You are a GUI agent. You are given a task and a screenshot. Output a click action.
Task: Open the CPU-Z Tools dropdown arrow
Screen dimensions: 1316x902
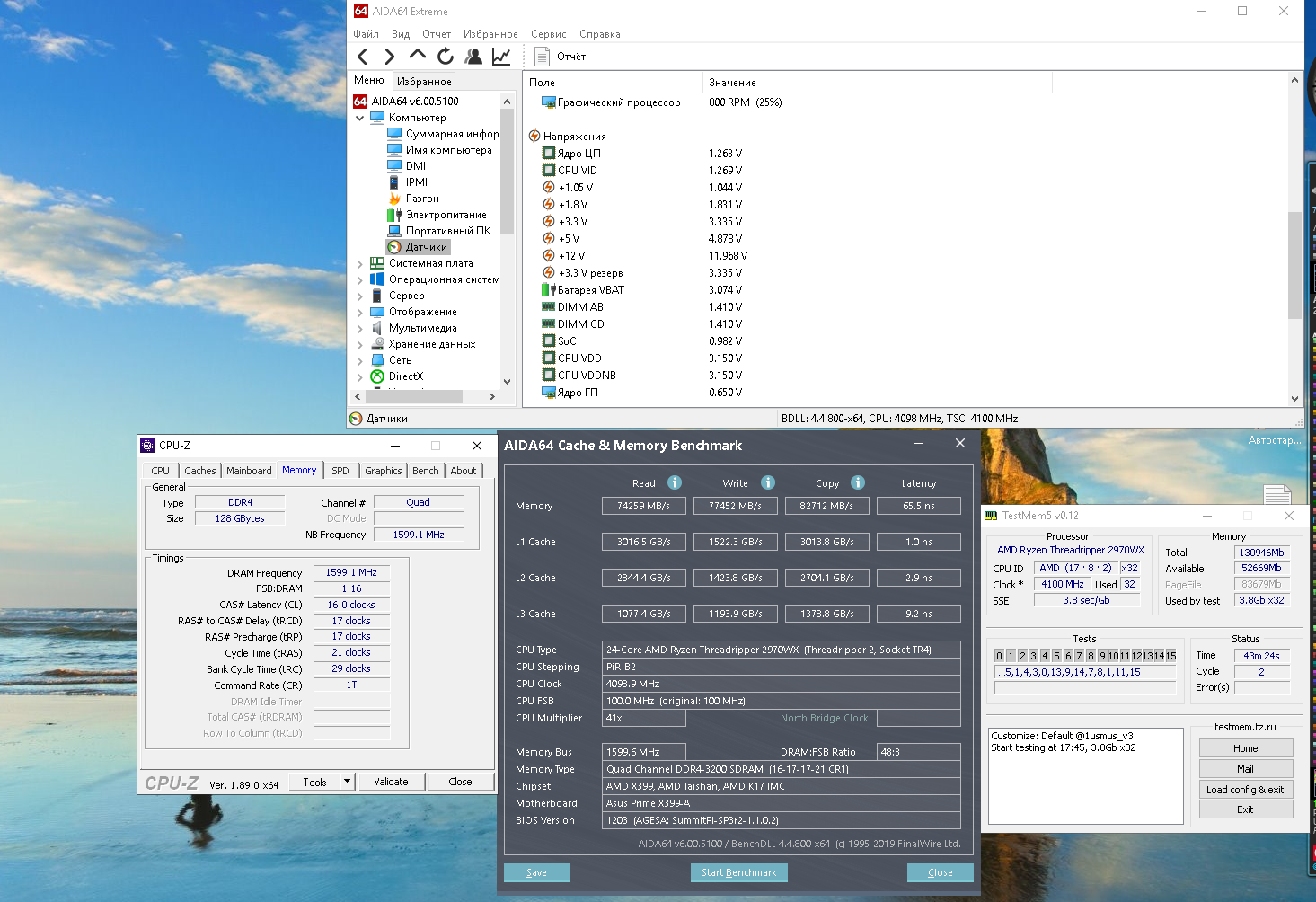click(348, 782)
